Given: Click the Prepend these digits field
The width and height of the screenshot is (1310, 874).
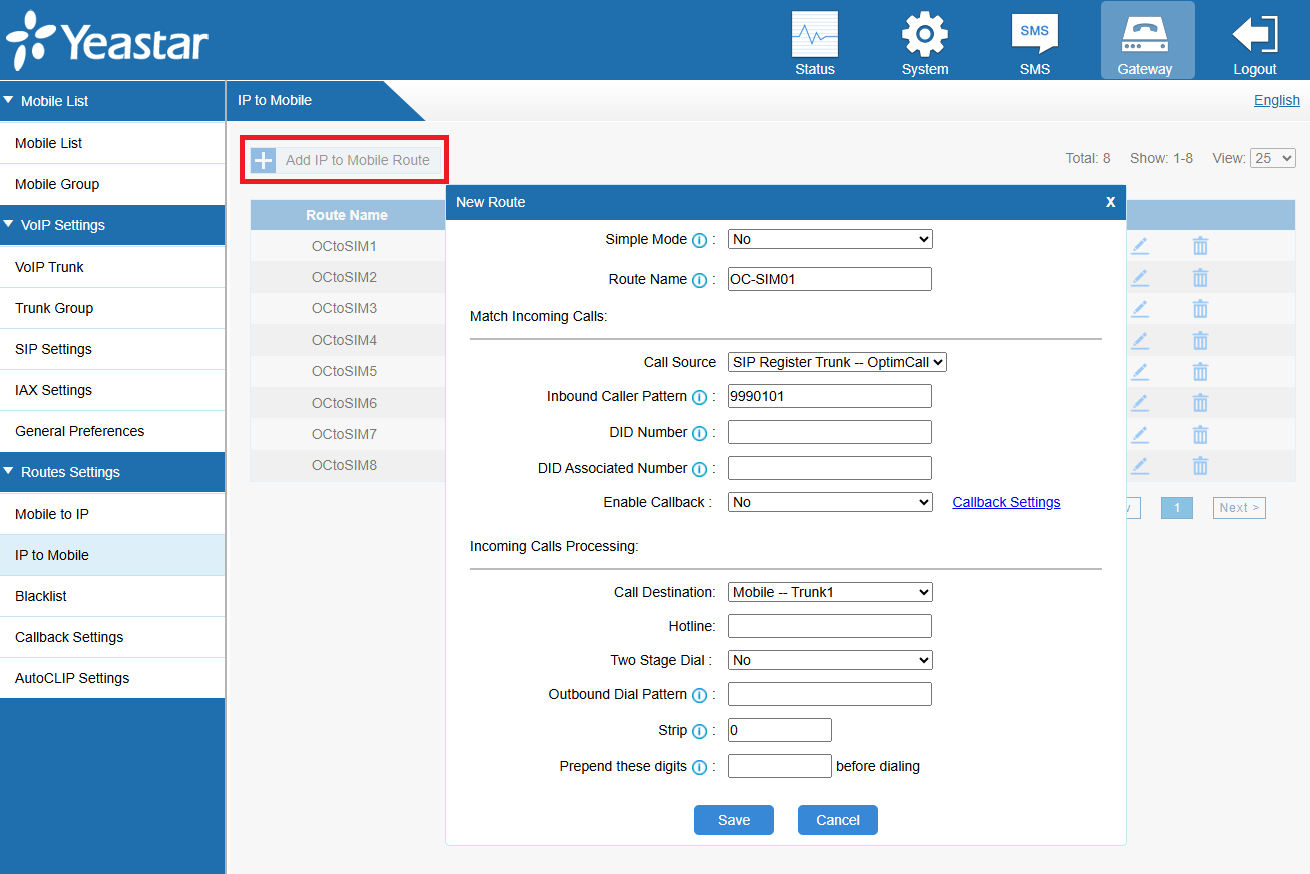Looking at the screenshot, I should click(780, 766).
